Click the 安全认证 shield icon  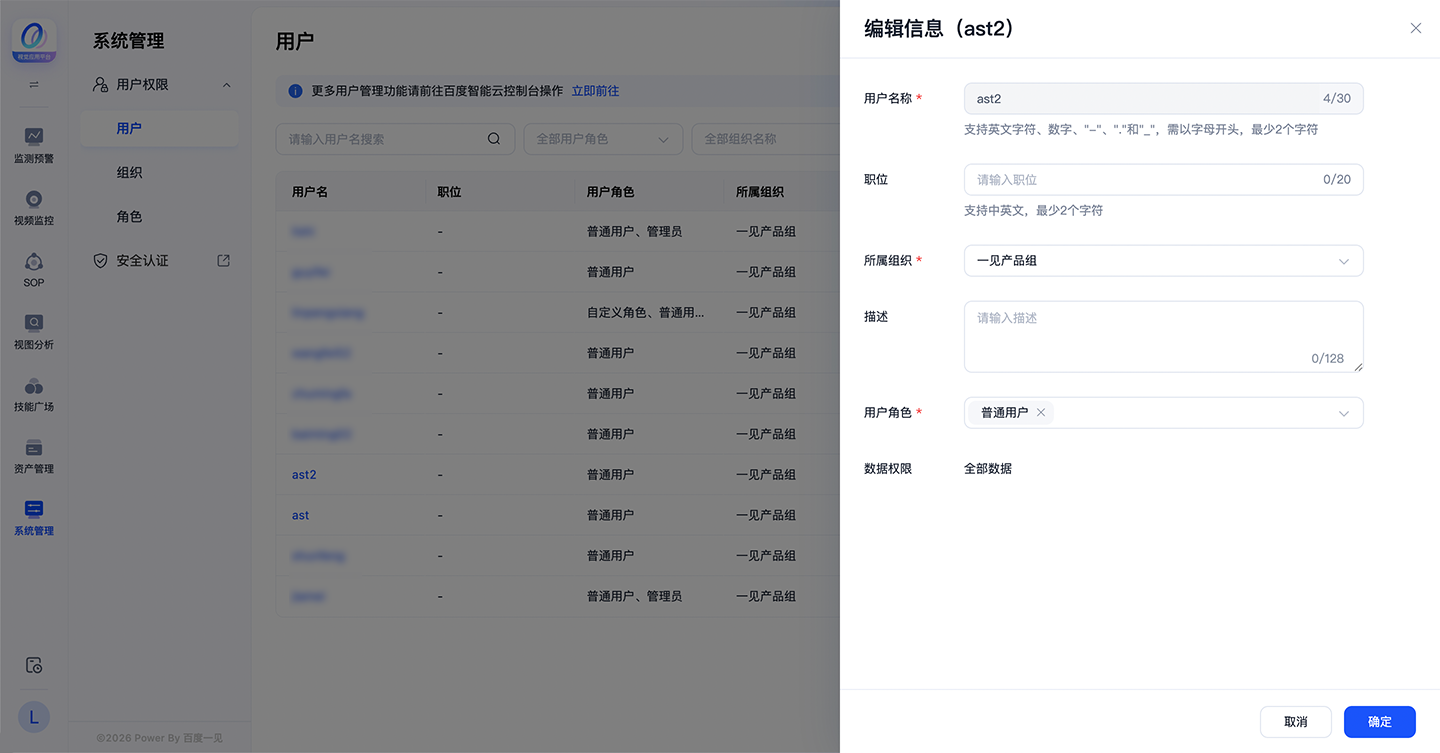[100, 260]
